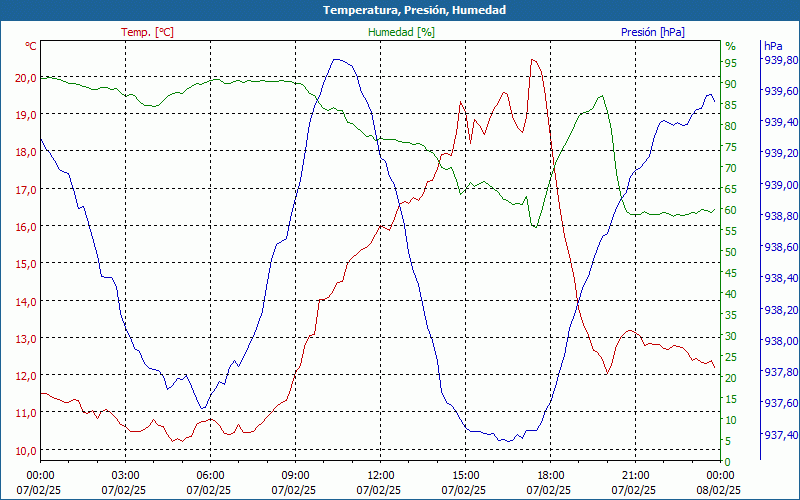The image size is (800, 500).
Task: Click "85" on the green humidity axis
Action: coord(731,105)
